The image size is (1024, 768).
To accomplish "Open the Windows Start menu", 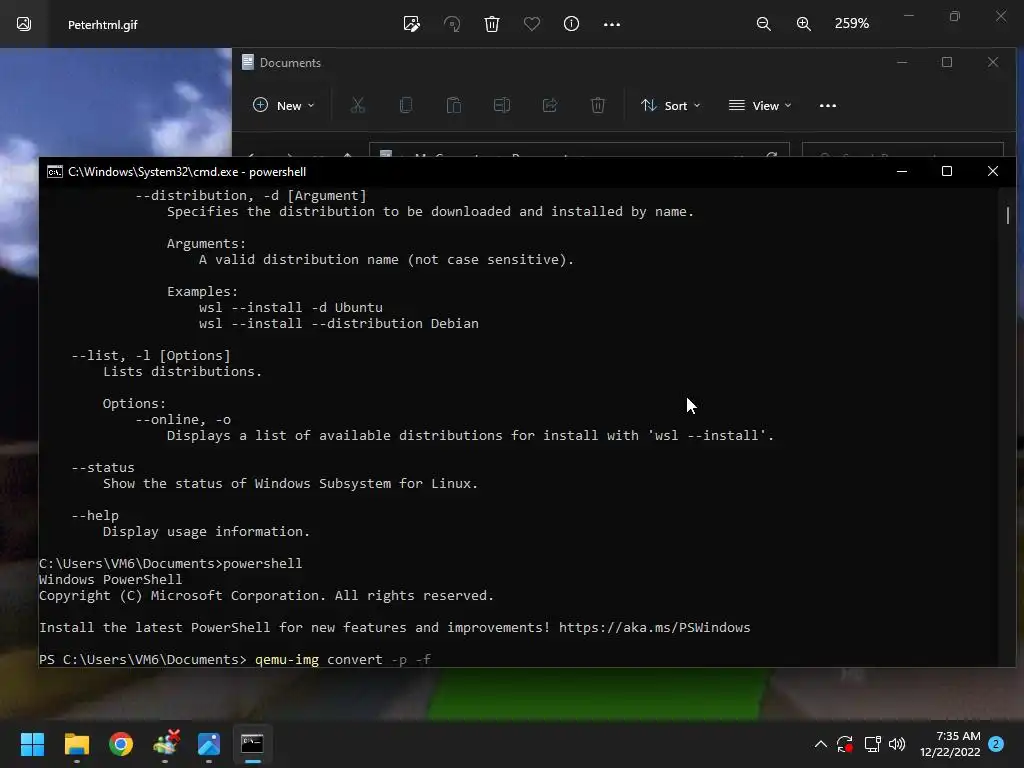I will pyautogui.click(x=32, y=744).
